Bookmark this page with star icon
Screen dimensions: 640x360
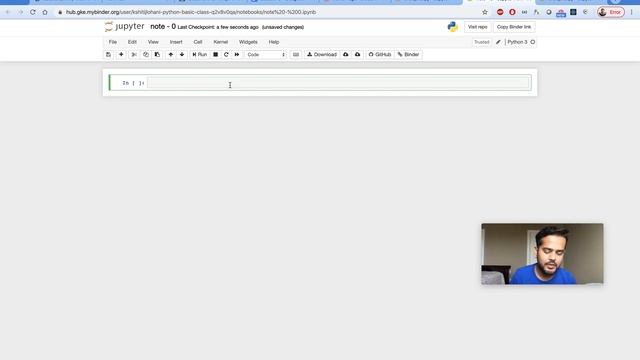[485, 12]
